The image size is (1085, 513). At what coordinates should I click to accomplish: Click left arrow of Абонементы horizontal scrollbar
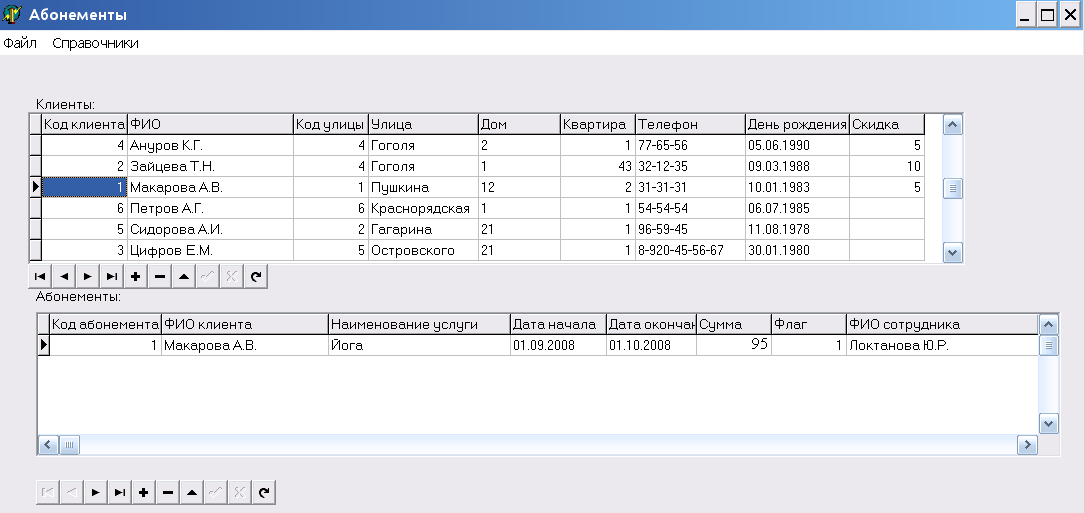click(x=48, y=444)
